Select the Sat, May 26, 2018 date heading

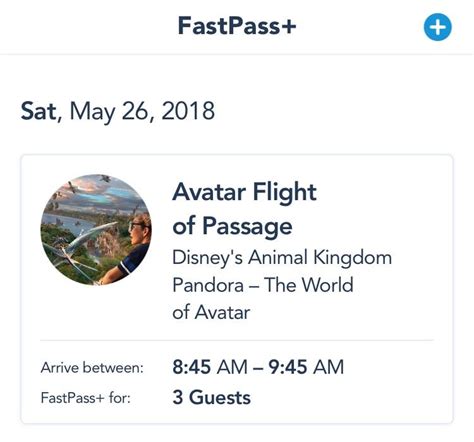coord(118,111)
